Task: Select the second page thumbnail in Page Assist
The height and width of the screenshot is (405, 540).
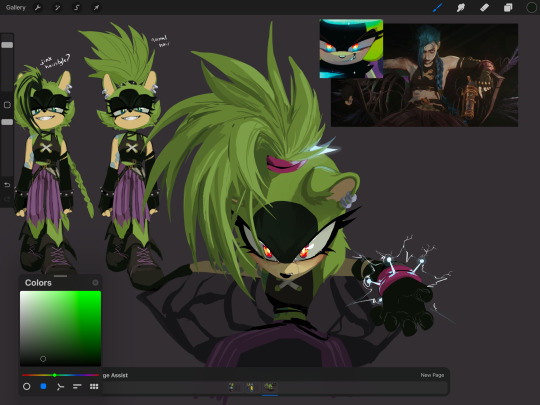Action: (x=251, y=387)
